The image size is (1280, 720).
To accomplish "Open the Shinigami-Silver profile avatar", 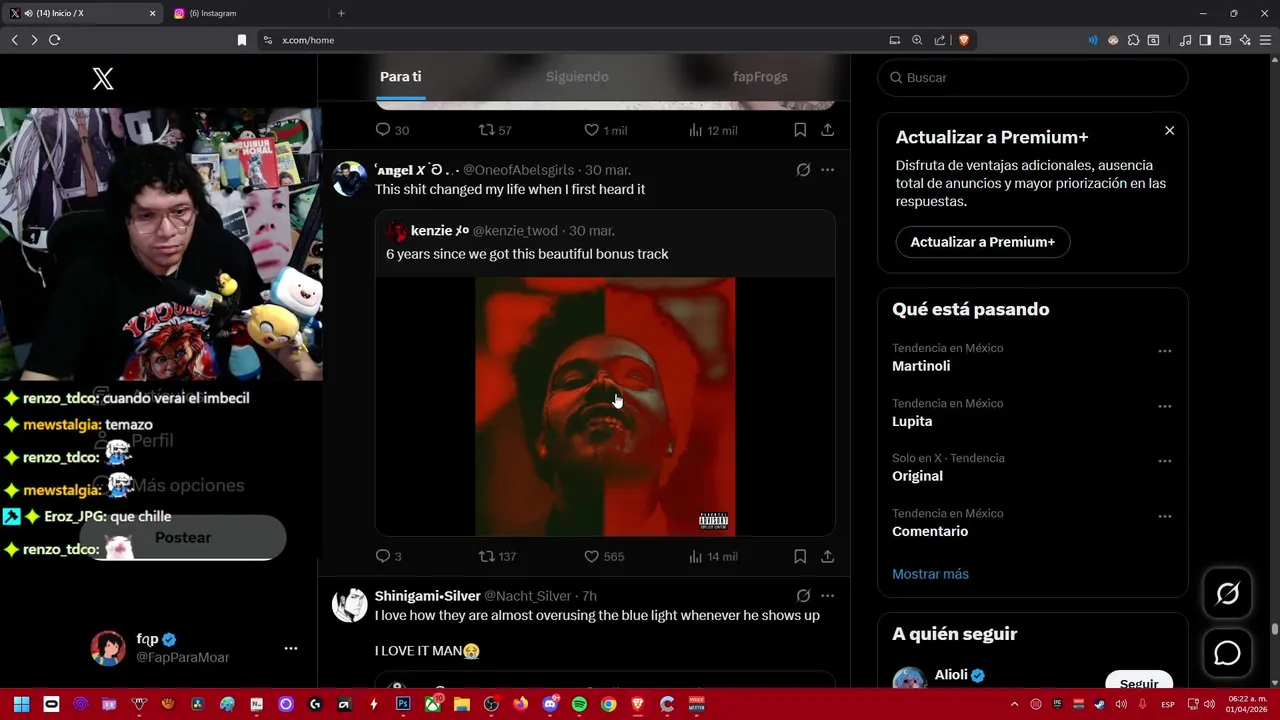I will coord(349,605).
